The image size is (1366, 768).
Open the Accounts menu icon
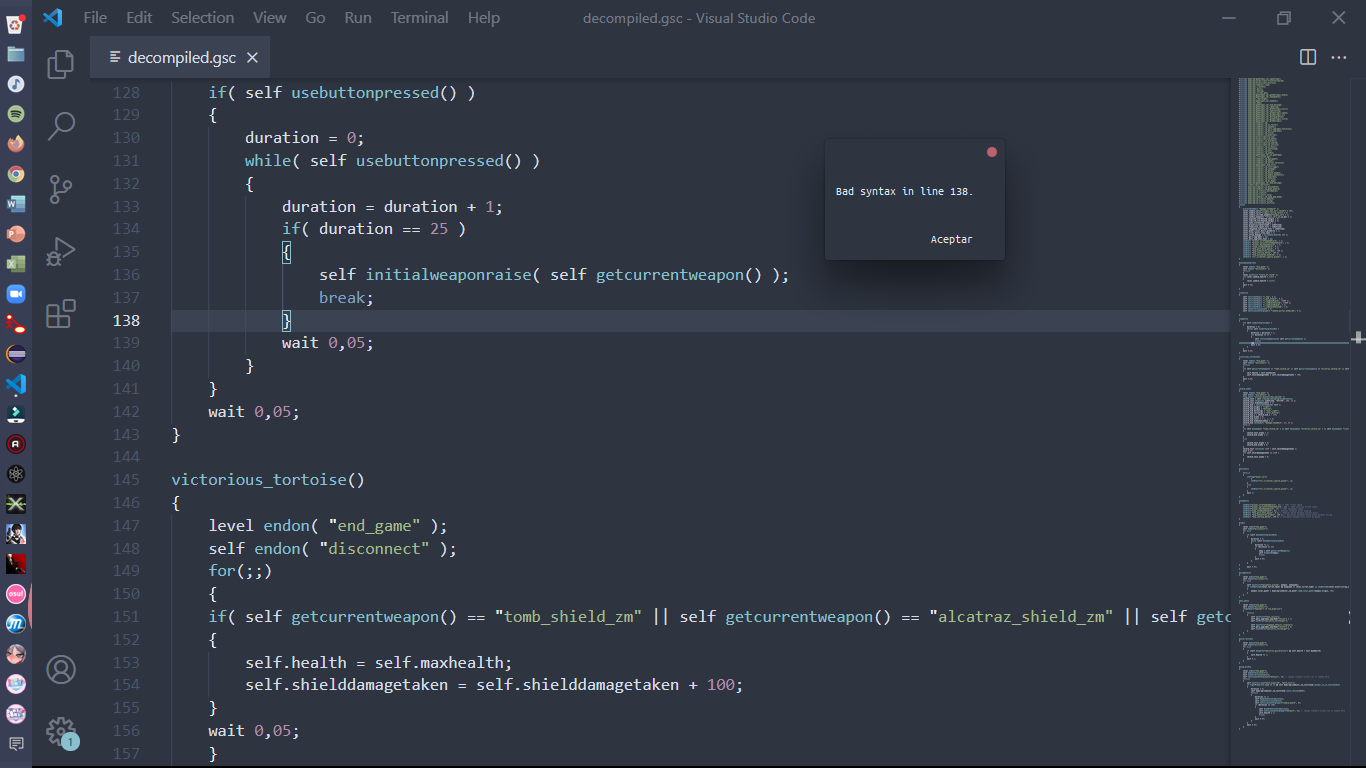click(x=61, y=669)
